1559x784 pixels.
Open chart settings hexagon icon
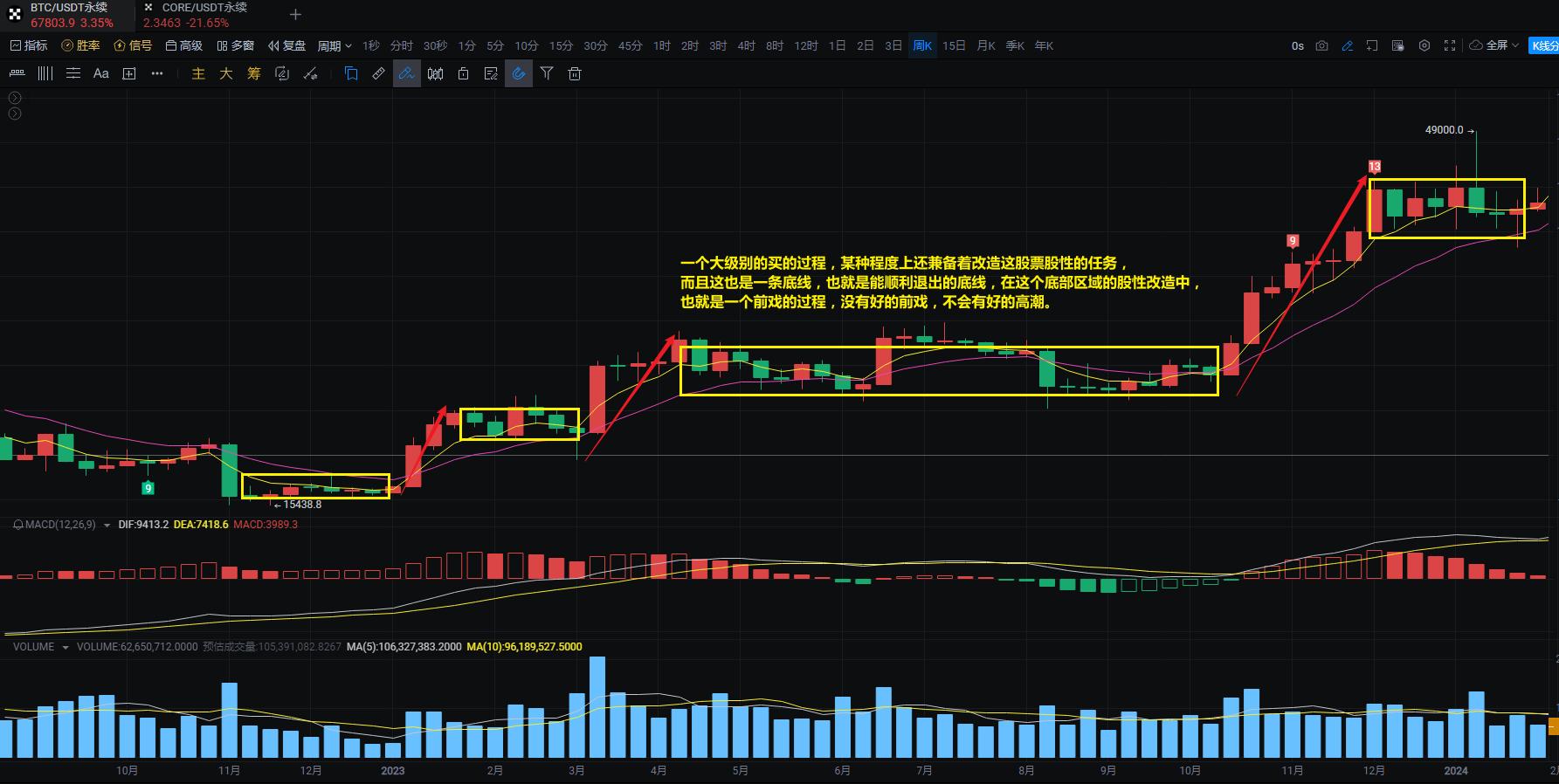1424,45
